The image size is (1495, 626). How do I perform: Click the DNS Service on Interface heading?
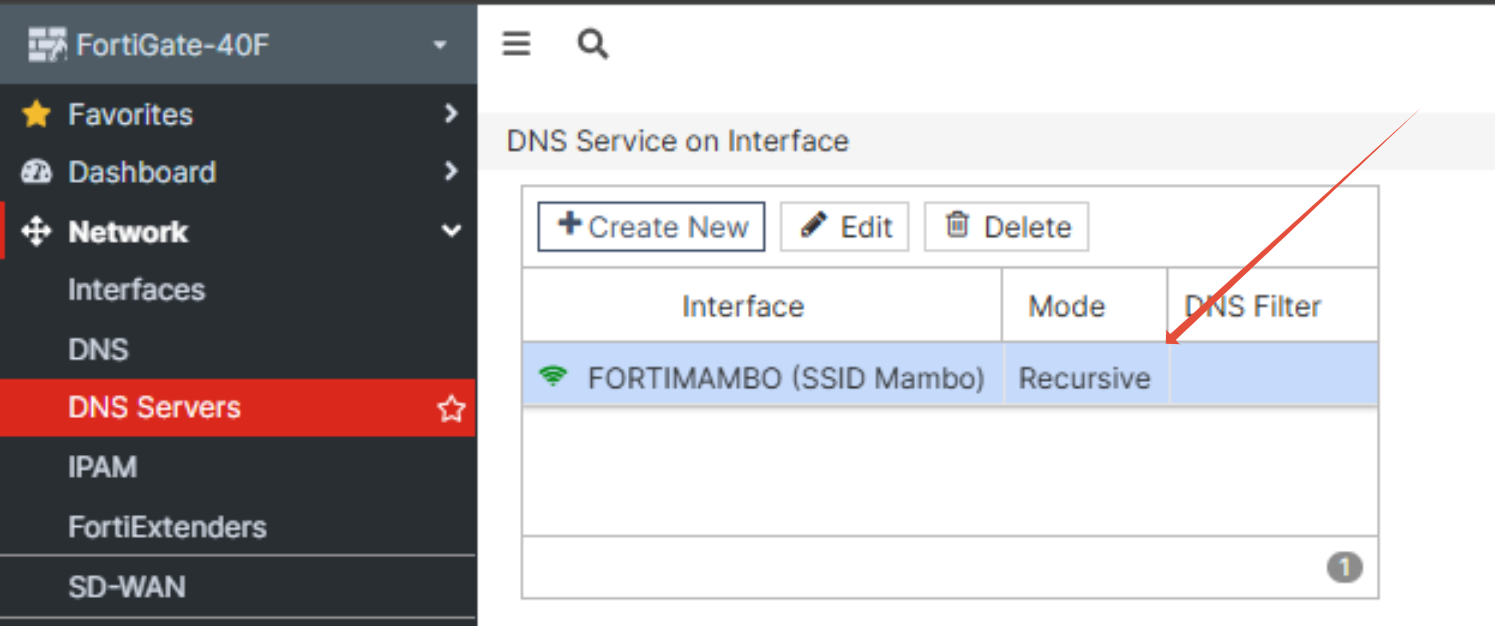pos(678,141)
